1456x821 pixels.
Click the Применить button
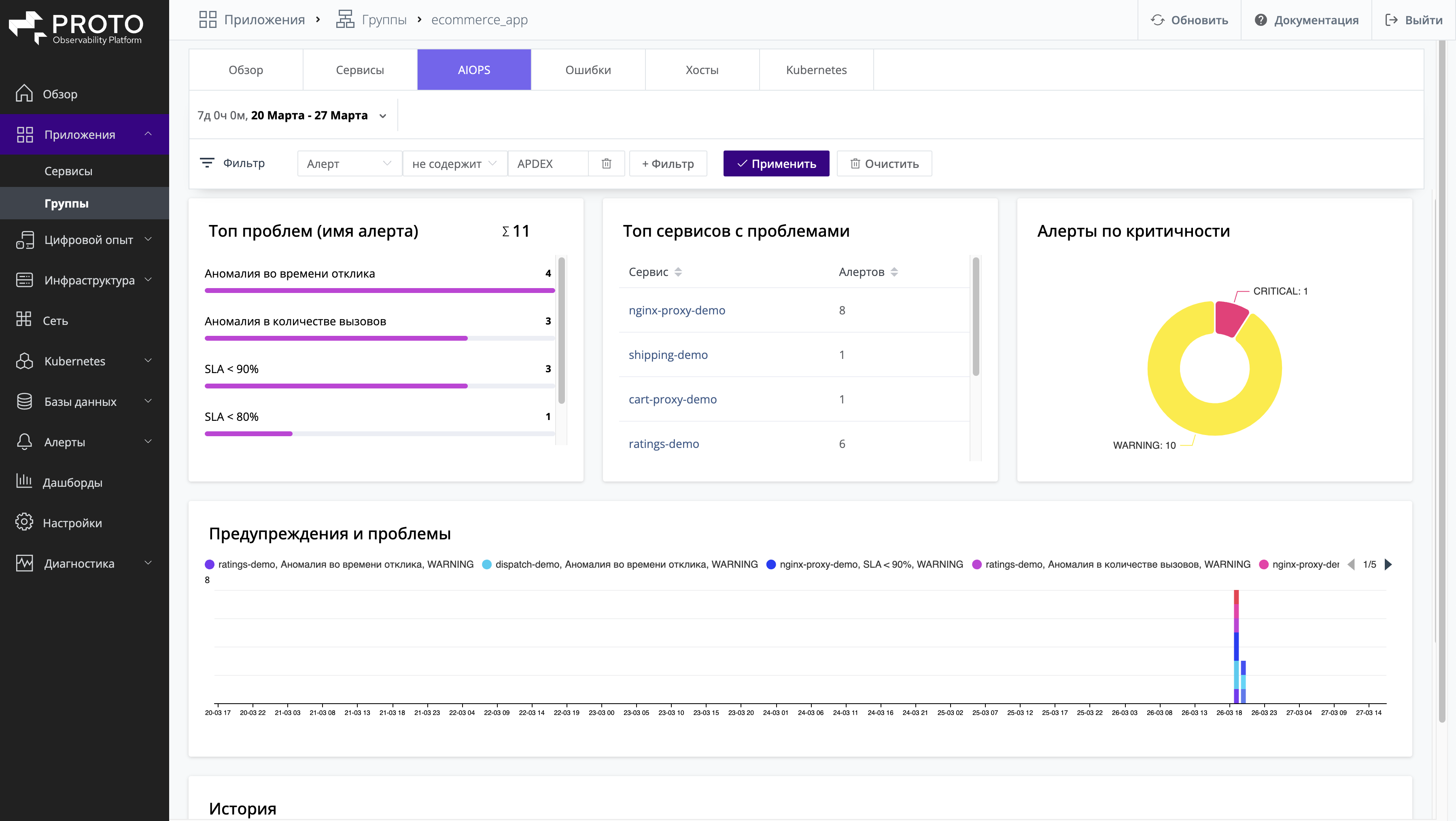coord(776,163)
